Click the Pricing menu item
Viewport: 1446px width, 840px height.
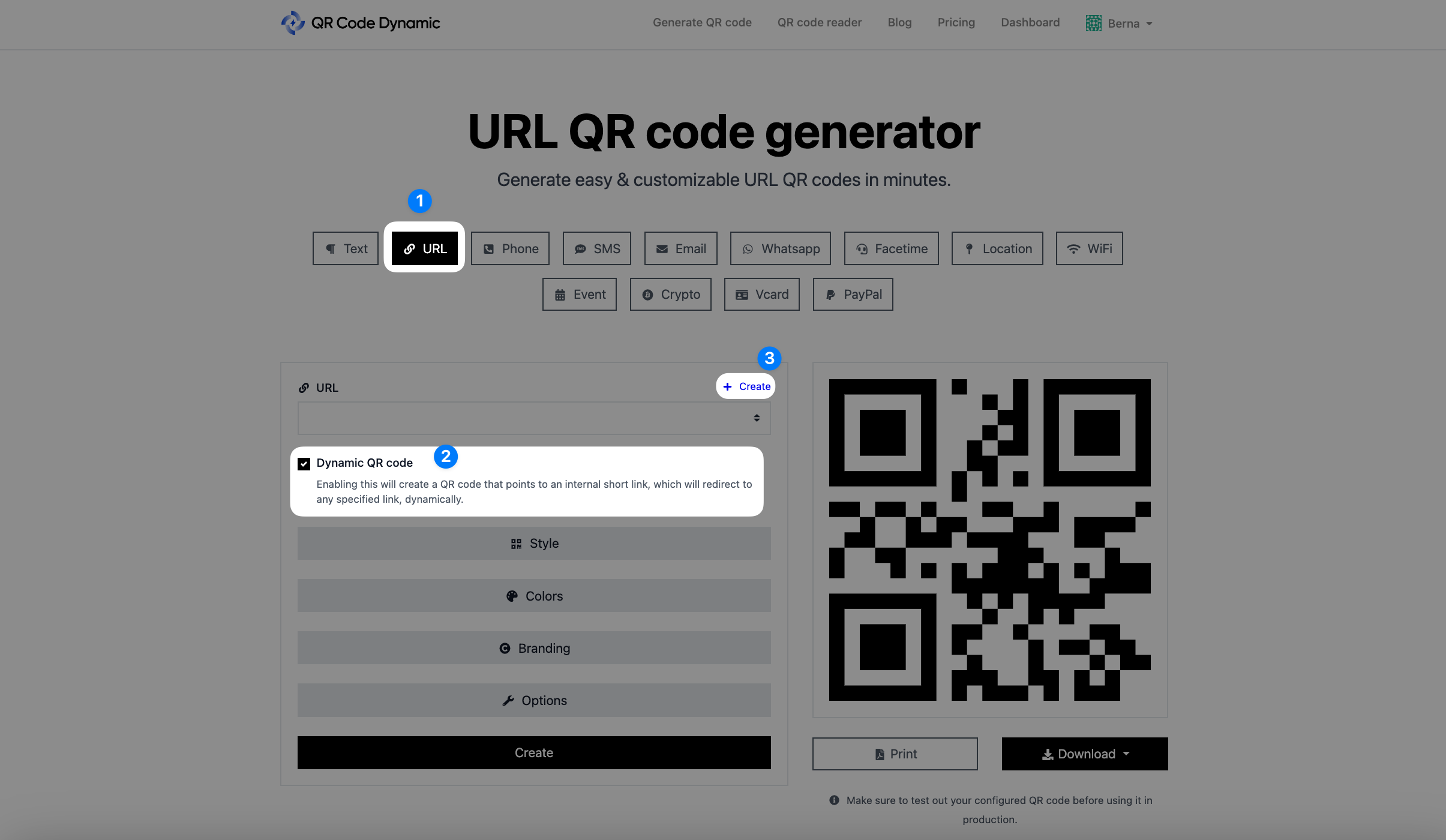[955, 22]
